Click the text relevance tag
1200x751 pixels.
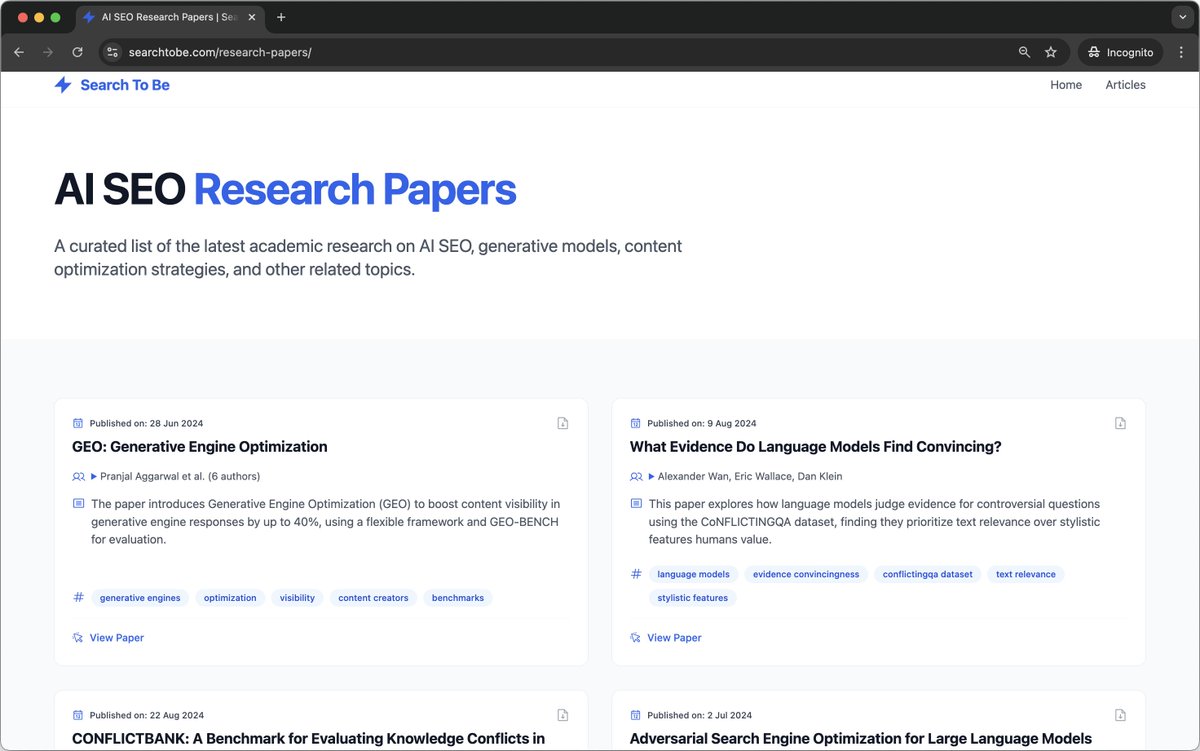[x=1026, y=574]
